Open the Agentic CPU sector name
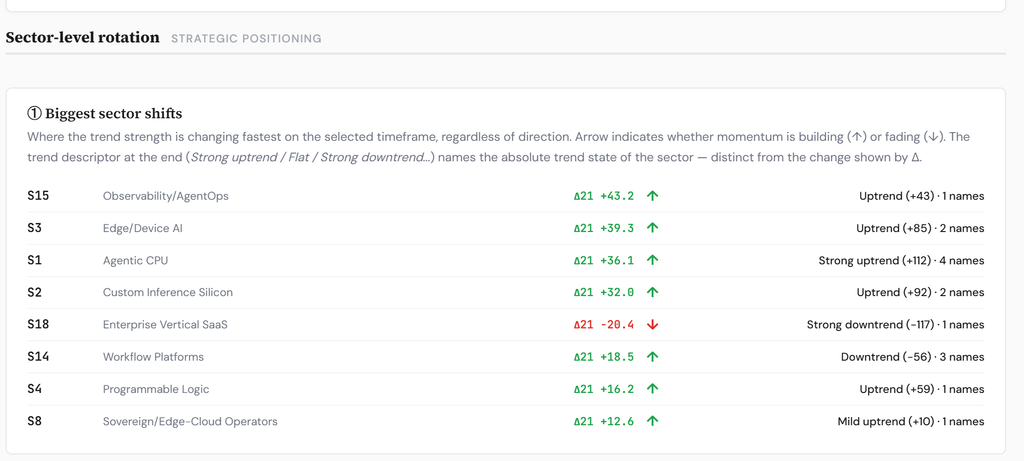The image size is (1024, 461). (135, 260)
